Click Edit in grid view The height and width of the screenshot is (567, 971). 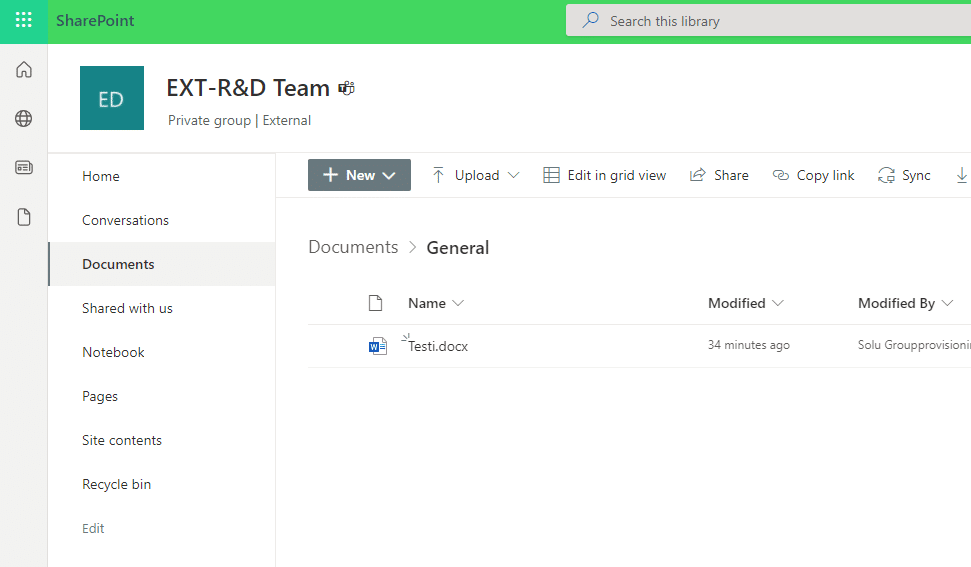pos(604,175)
